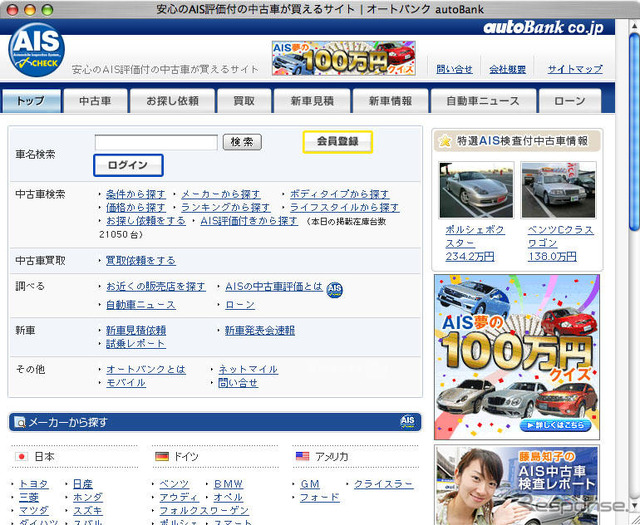This screenshot has height=525, width=640.
Task: Click ローン link under 調べる
Action: pyautogui.click(x=240, y=305)
